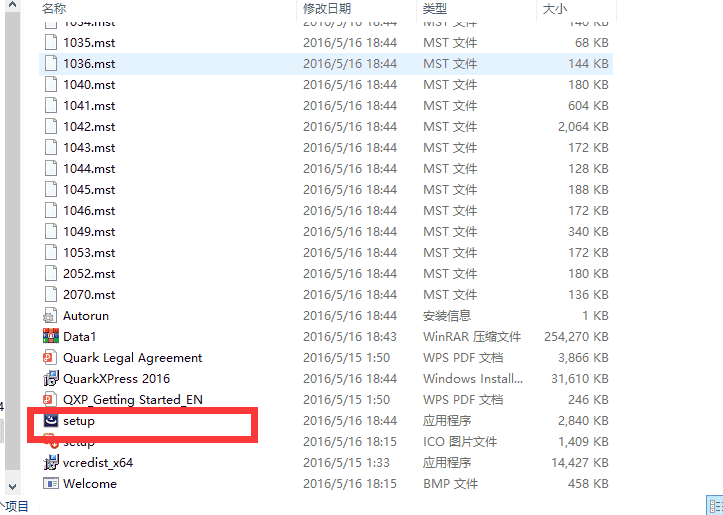Click the 340 KB size cell
This screenshot has height=515, width=723.
tap(588, 231)
